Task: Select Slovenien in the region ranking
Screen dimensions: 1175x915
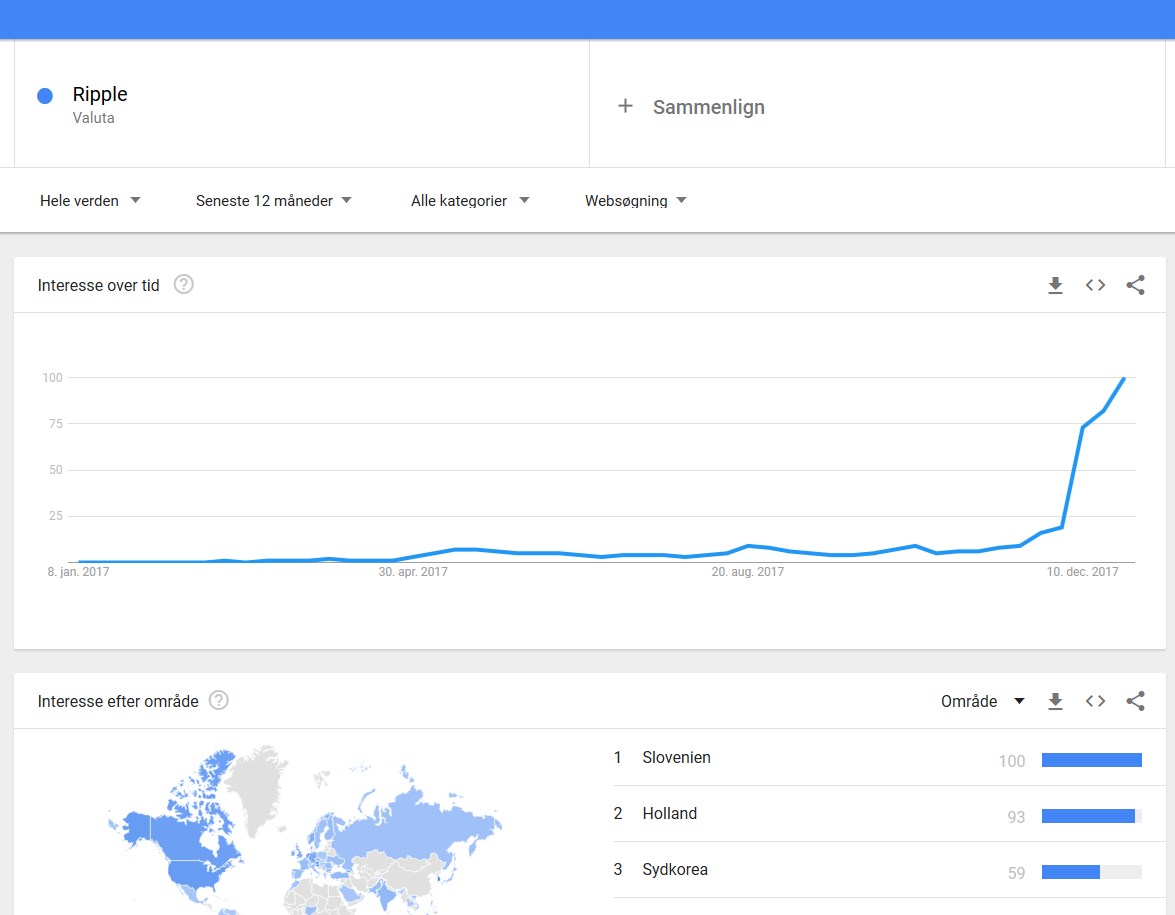Action: pyautogui.click(x=677, y=758)
